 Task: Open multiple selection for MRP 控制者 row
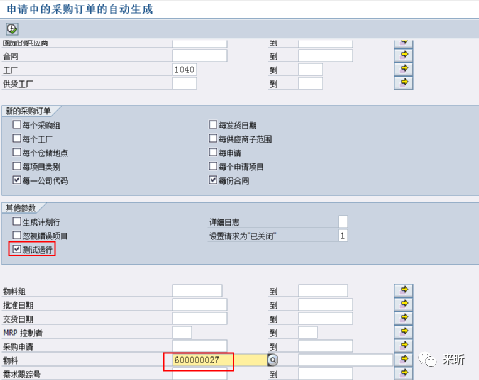point(404,332)
